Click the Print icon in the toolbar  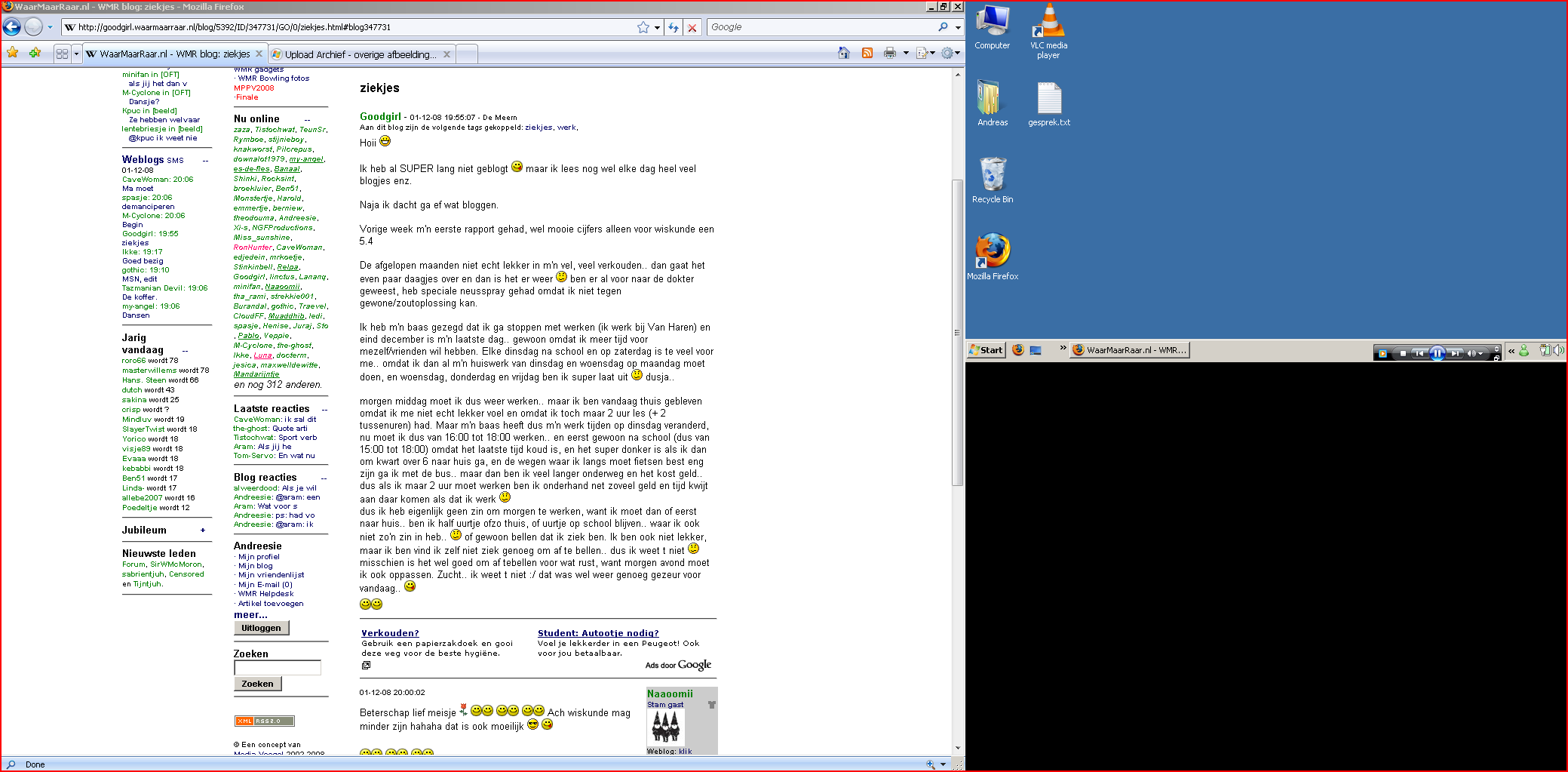(x=890, y=54)
